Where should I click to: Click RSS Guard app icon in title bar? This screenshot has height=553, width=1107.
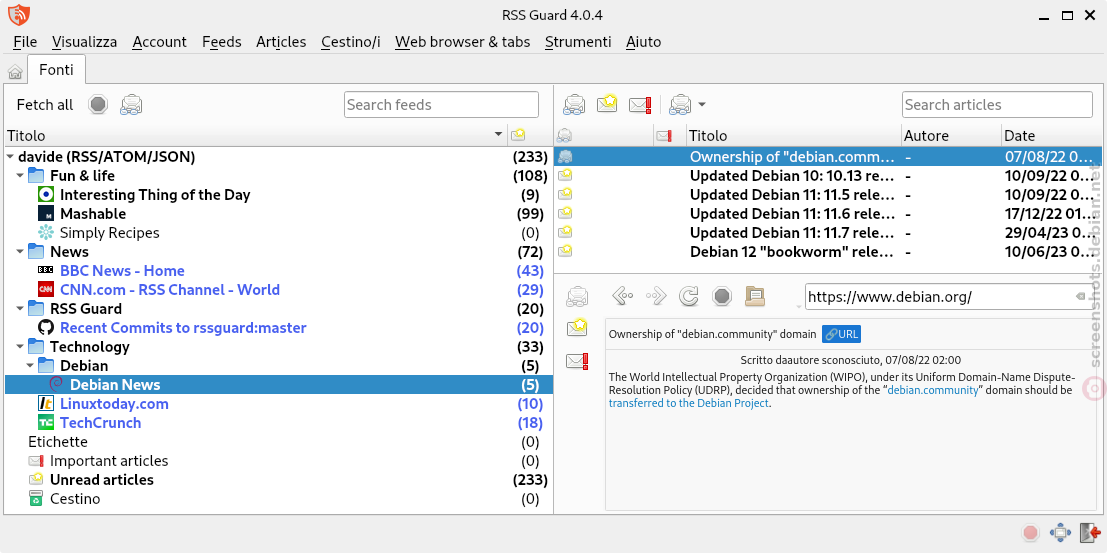click(18, 14)
